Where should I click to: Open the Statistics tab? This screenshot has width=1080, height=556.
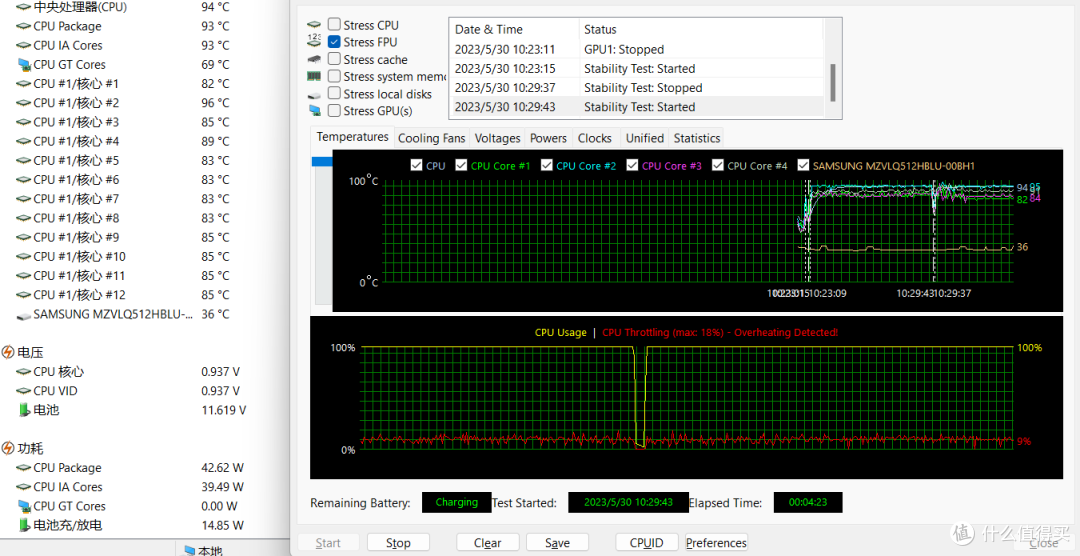697,138
